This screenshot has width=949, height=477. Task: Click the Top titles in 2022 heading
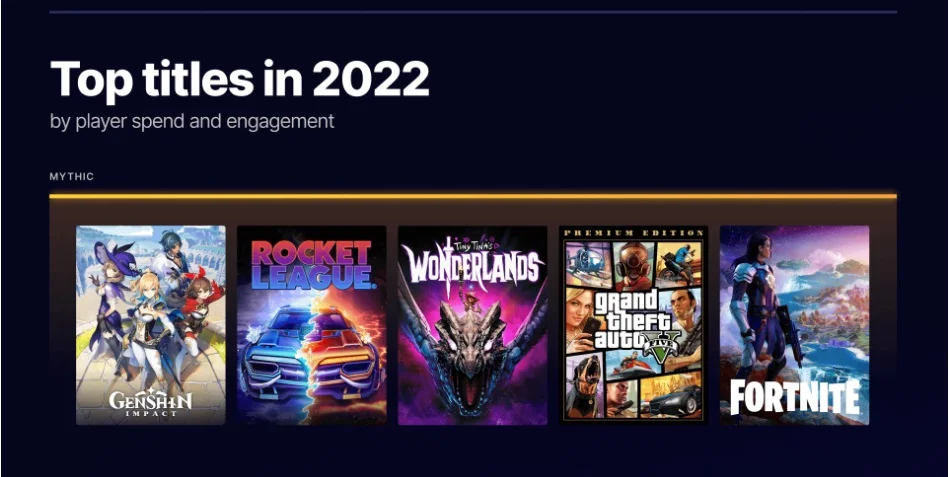(239, 81)
